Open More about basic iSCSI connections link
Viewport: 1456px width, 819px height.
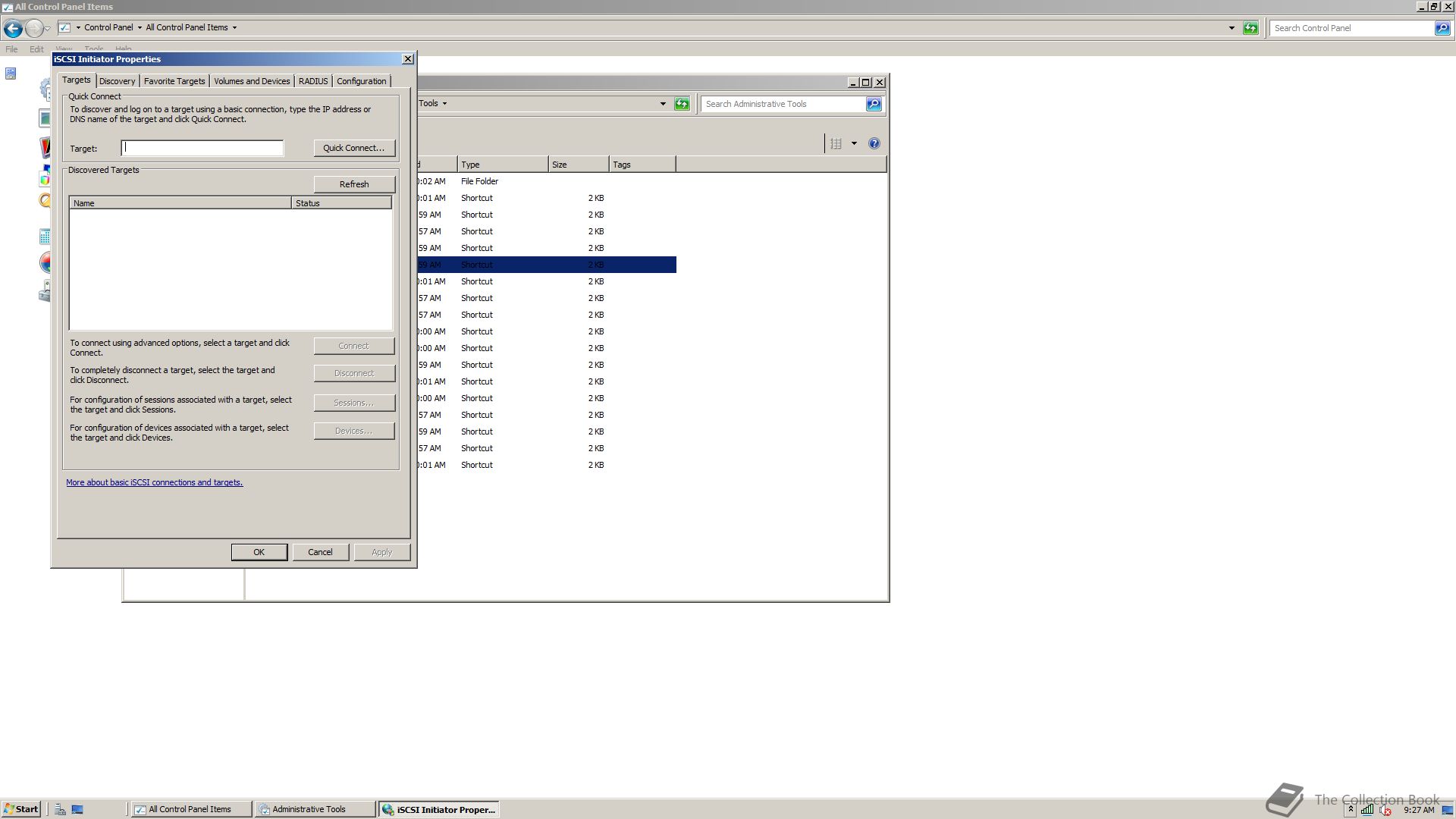click(x=154, y=482)
